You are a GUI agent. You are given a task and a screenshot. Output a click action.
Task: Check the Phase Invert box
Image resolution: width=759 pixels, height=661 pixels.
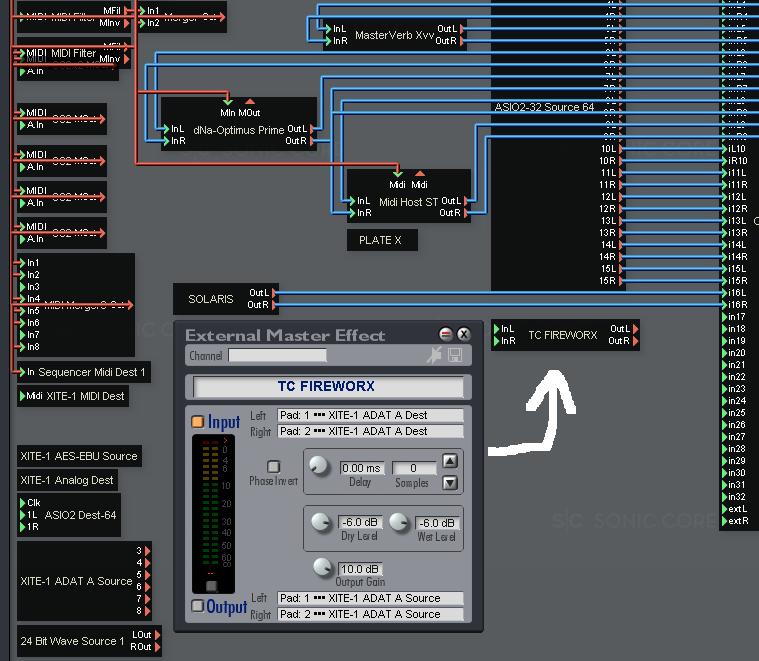(x=273, y=466)
